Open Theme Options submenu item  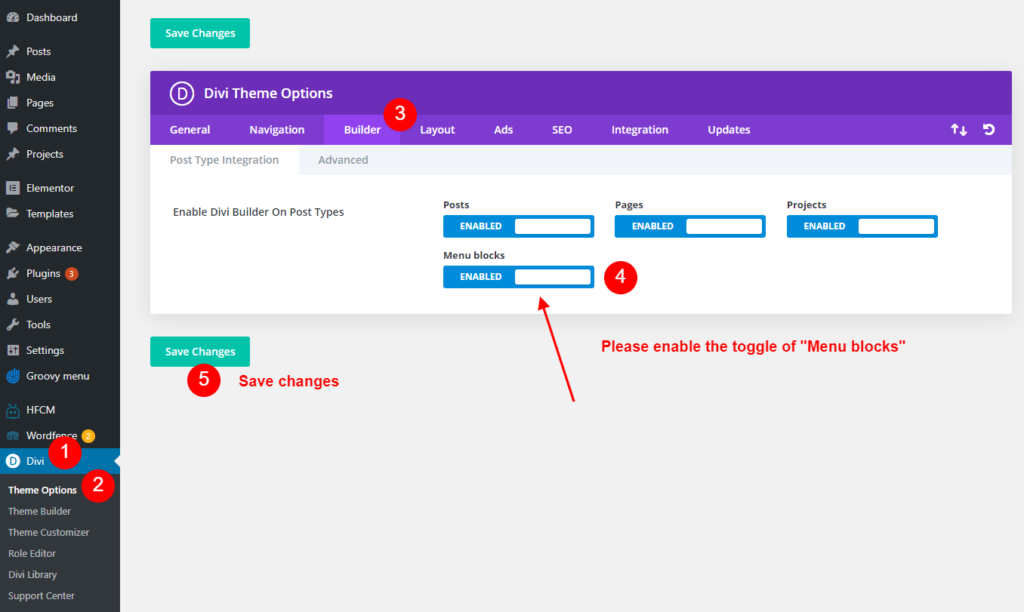42,490
